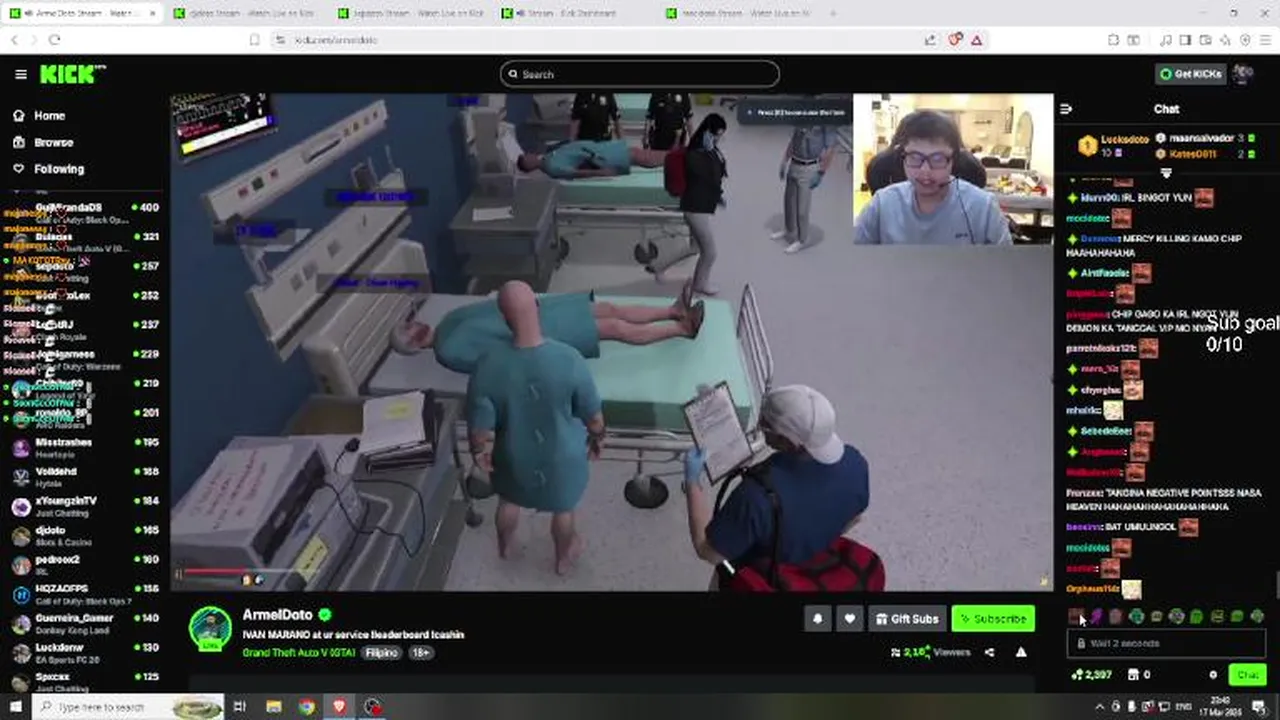Click the Brave shields icon
This screenshot has width=1280, height=720.
[x=955, y=39]
